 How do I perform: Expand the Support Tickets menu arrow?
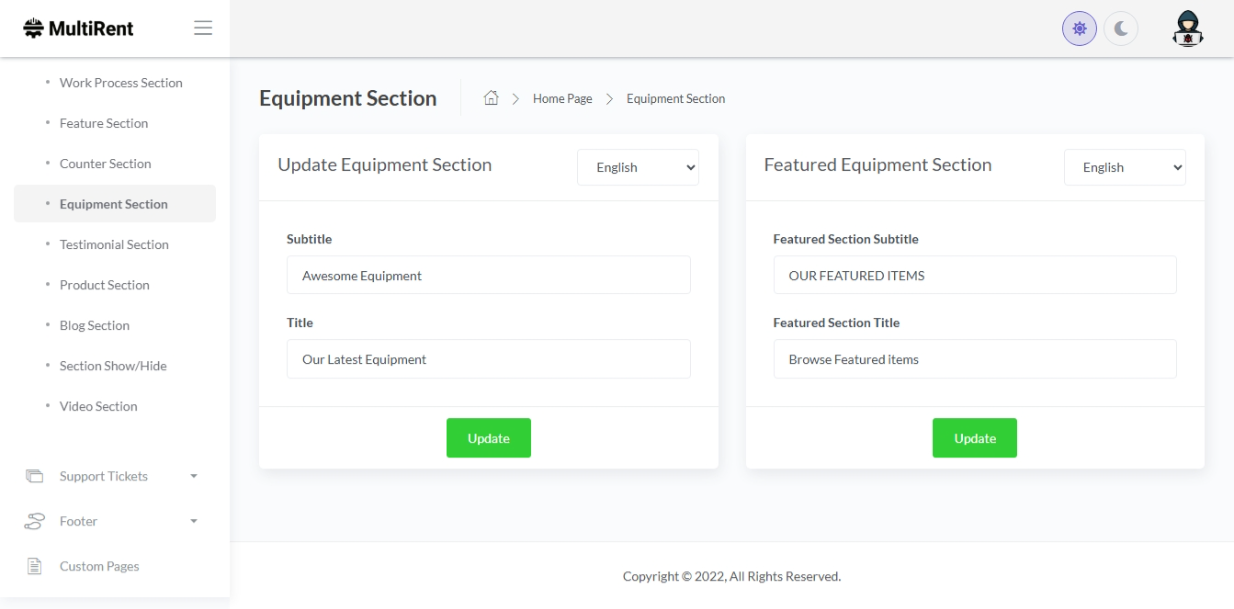click(x=194, y=477)
